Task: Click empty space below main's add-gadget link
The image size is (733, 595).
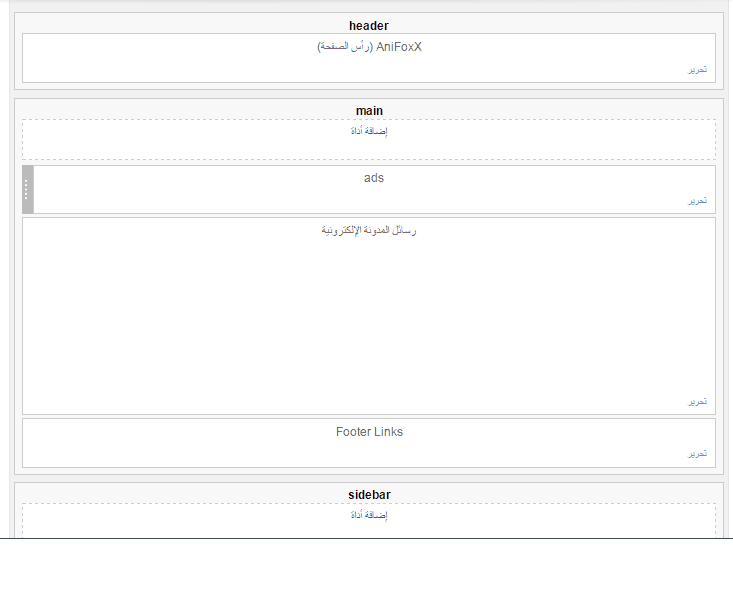Action: coord(369,148)
